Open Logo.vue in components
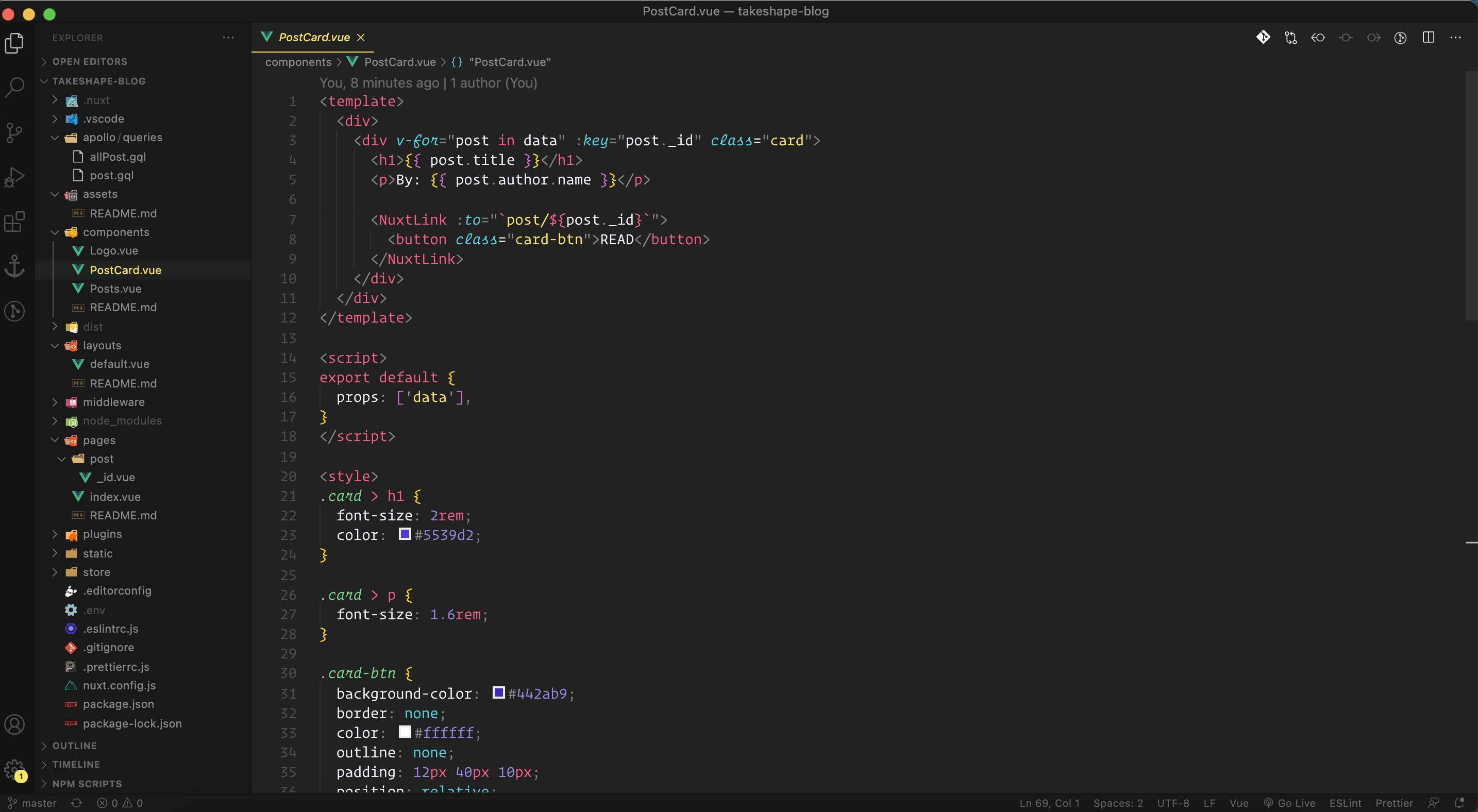1478x812 pixels. (113, 250)
